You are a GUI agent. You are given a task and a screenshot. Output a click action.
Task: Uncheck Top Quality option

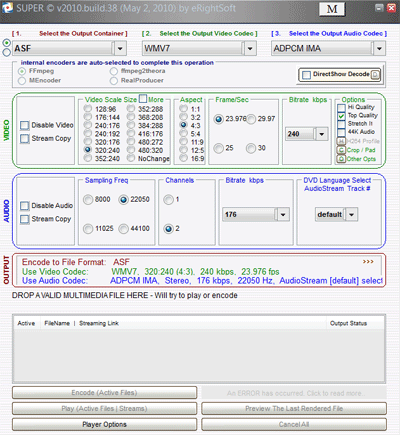click(341, 116)
